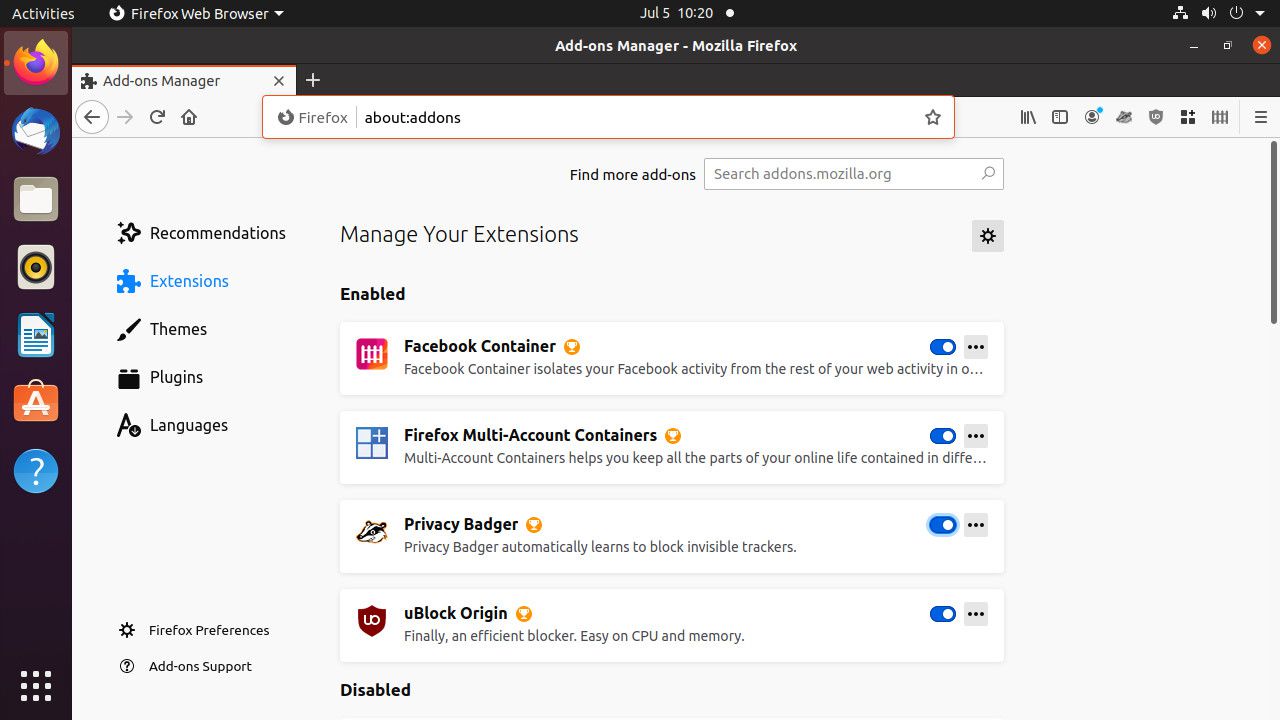
Task: Click Multi-Account Containers recommended trophy badge
Action: 673,436
